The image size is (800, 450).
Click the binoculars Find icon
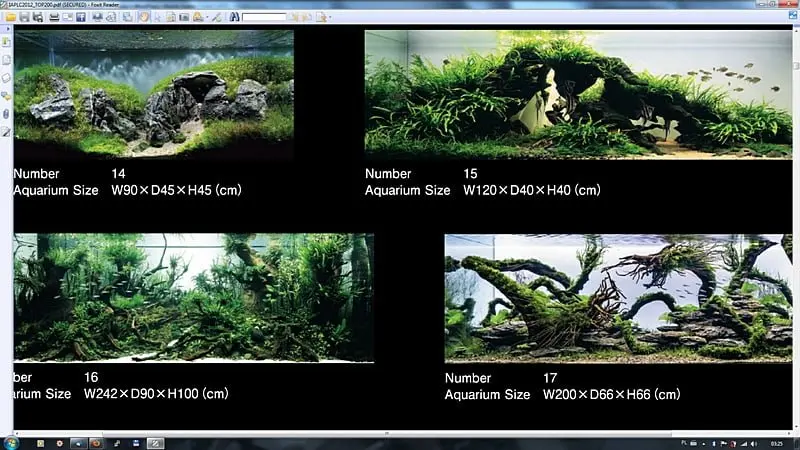click(x=234, y=17)
